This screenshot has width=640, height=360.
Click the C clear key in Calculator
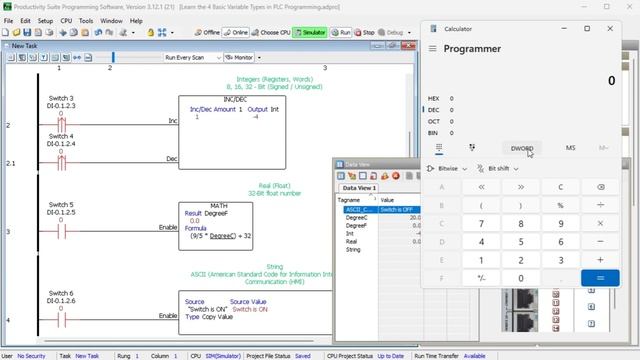click(560, 187)
